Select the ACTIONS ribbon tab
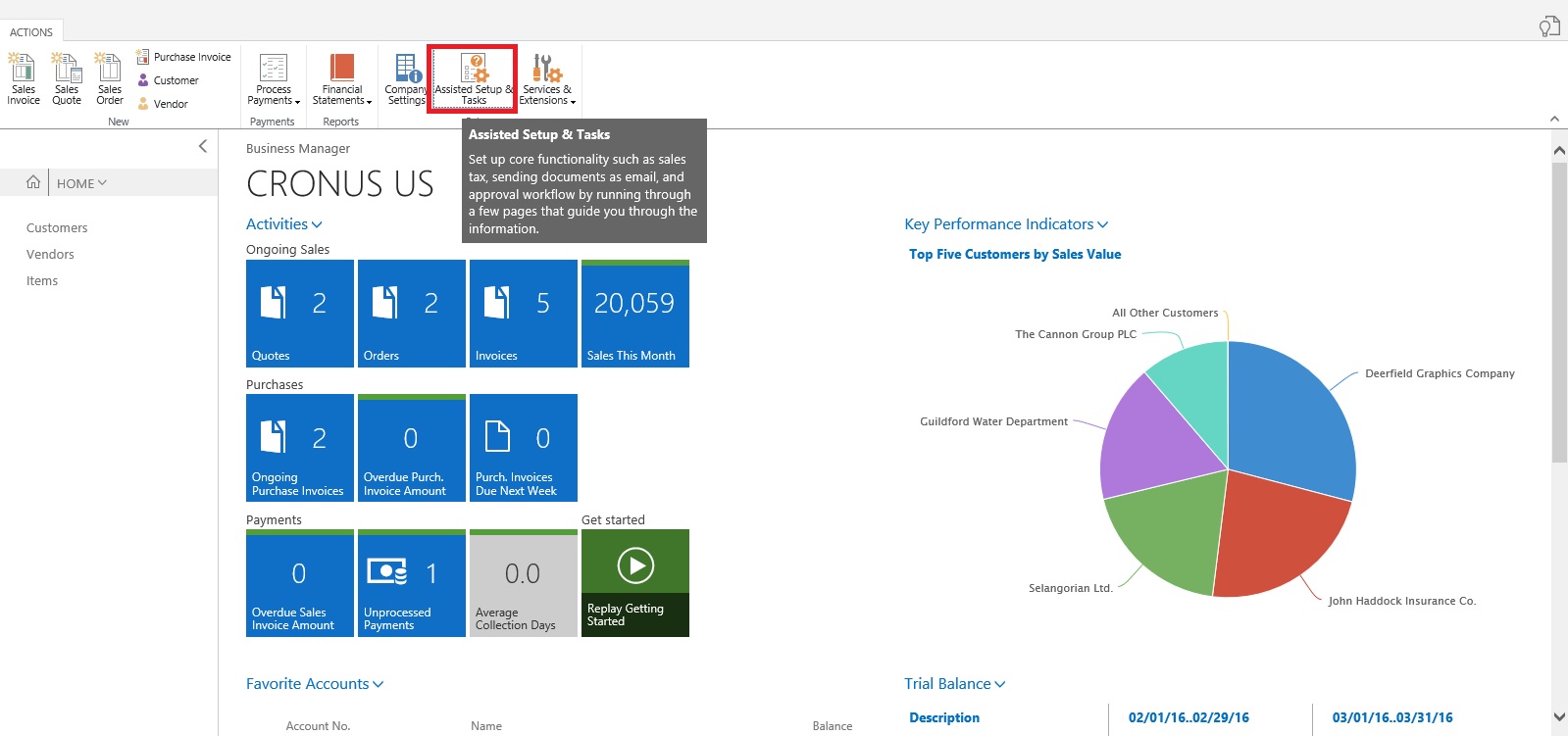Viewport: 1568px width, 736px height. (x=31, y=32)
